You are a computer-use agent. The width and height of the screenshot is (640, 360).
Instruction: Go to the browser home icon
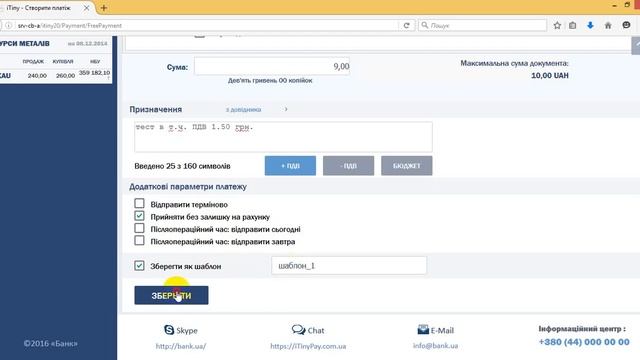click(608, 25)
